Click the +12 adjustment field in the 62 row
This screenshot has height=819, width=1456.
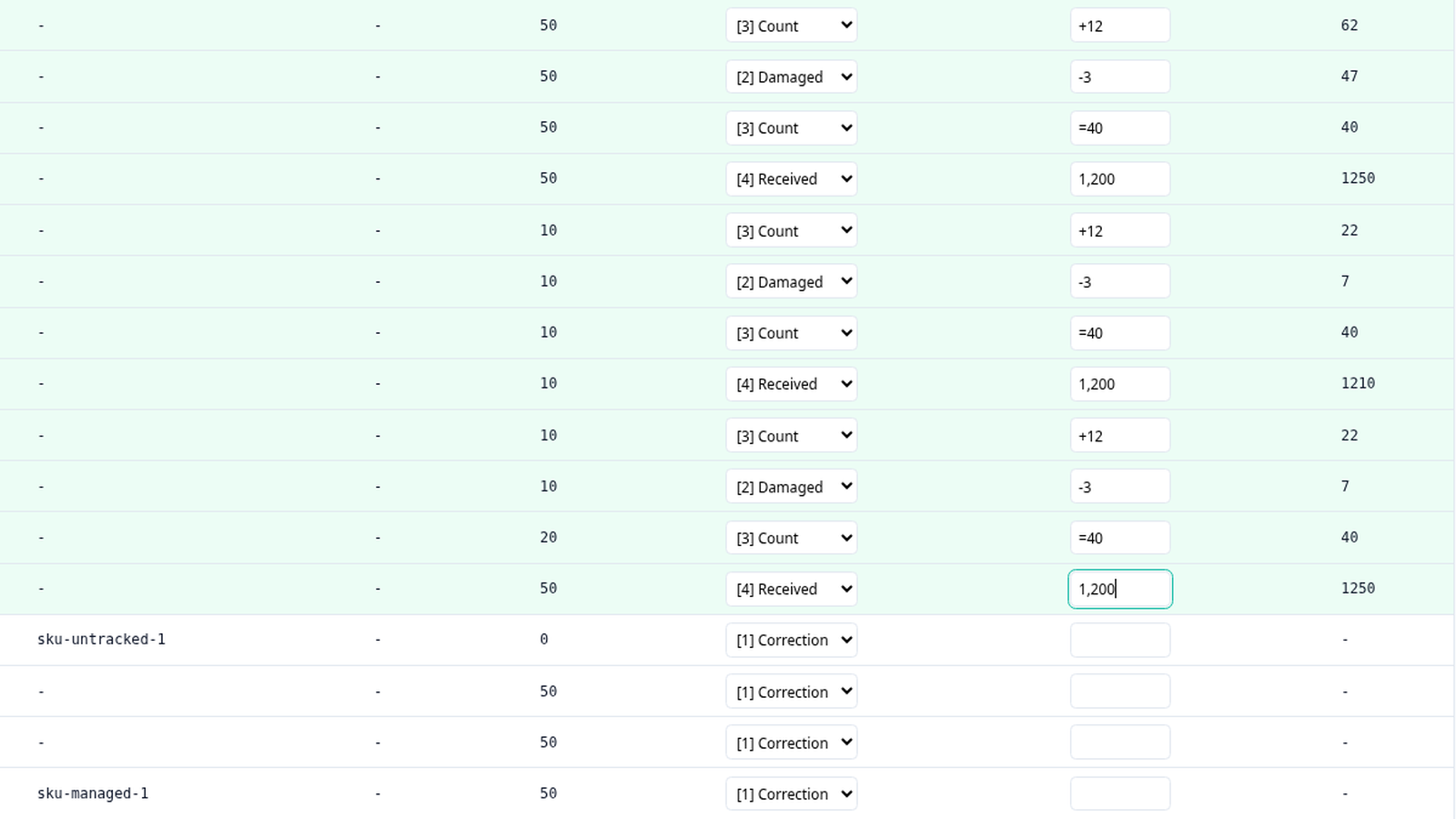1119,25
